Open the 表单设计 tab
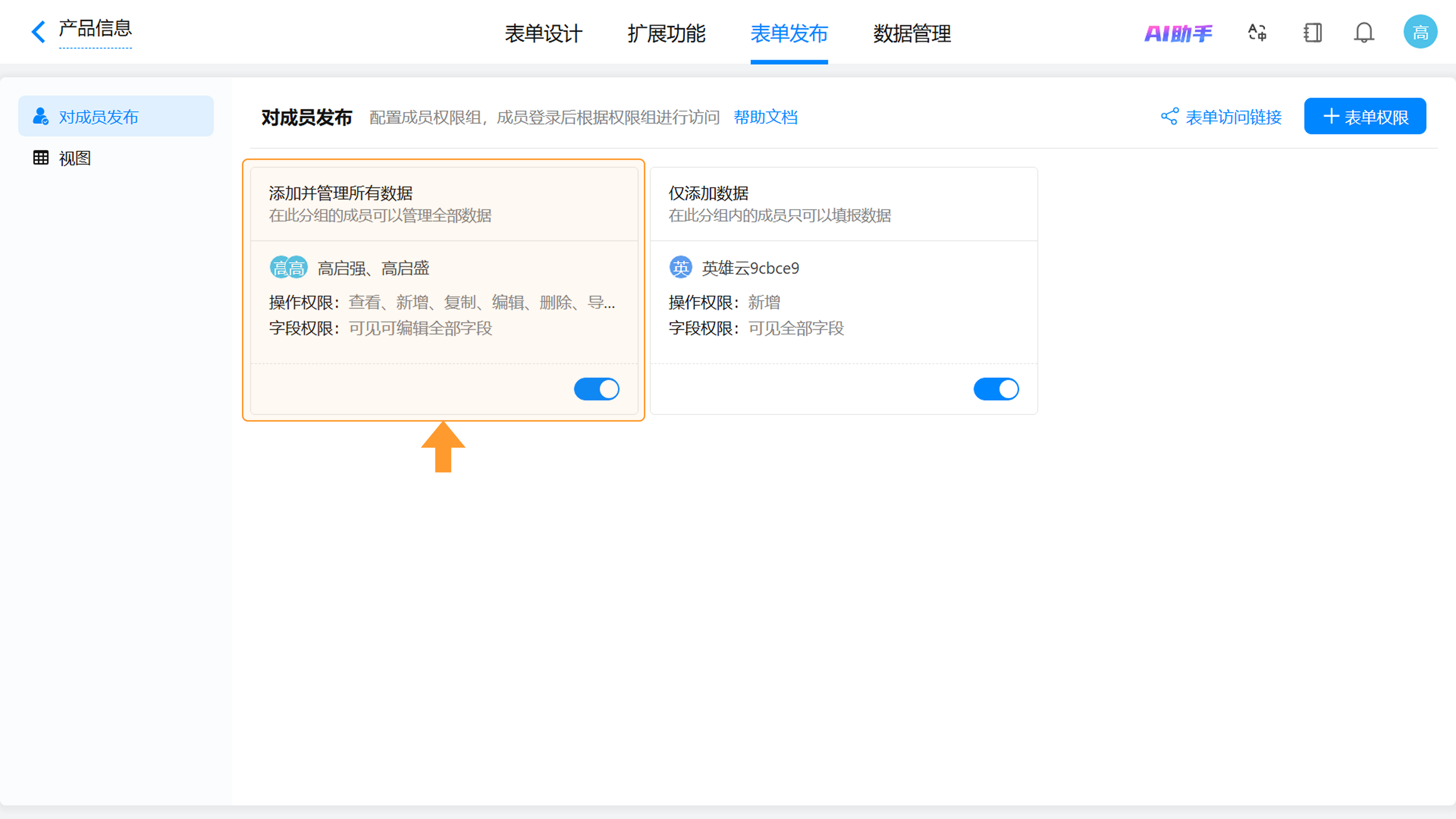This screenshot has width=1456, height=819. point(543,33)
